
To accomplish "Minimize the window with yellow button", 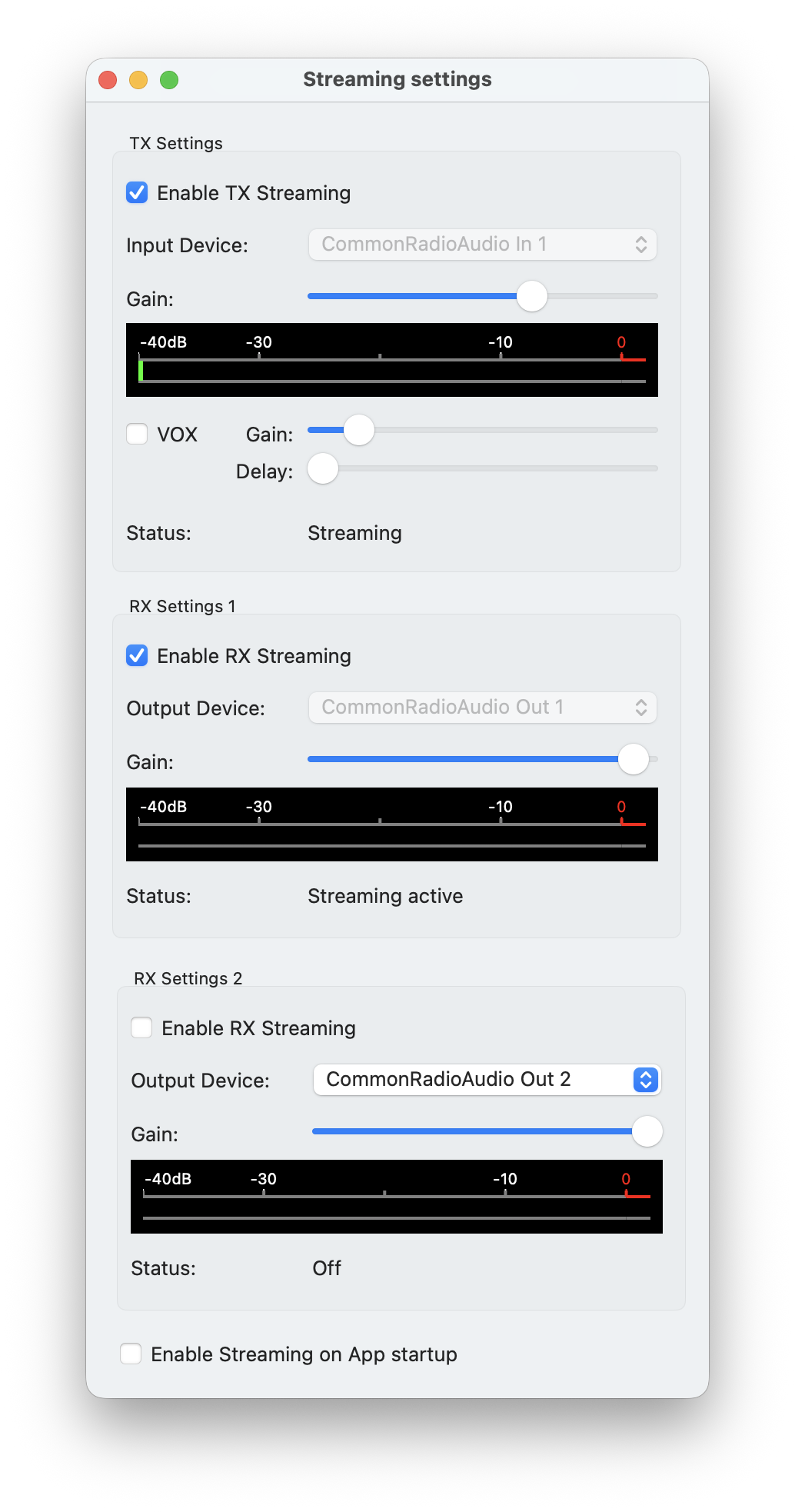I will [138, 80].
